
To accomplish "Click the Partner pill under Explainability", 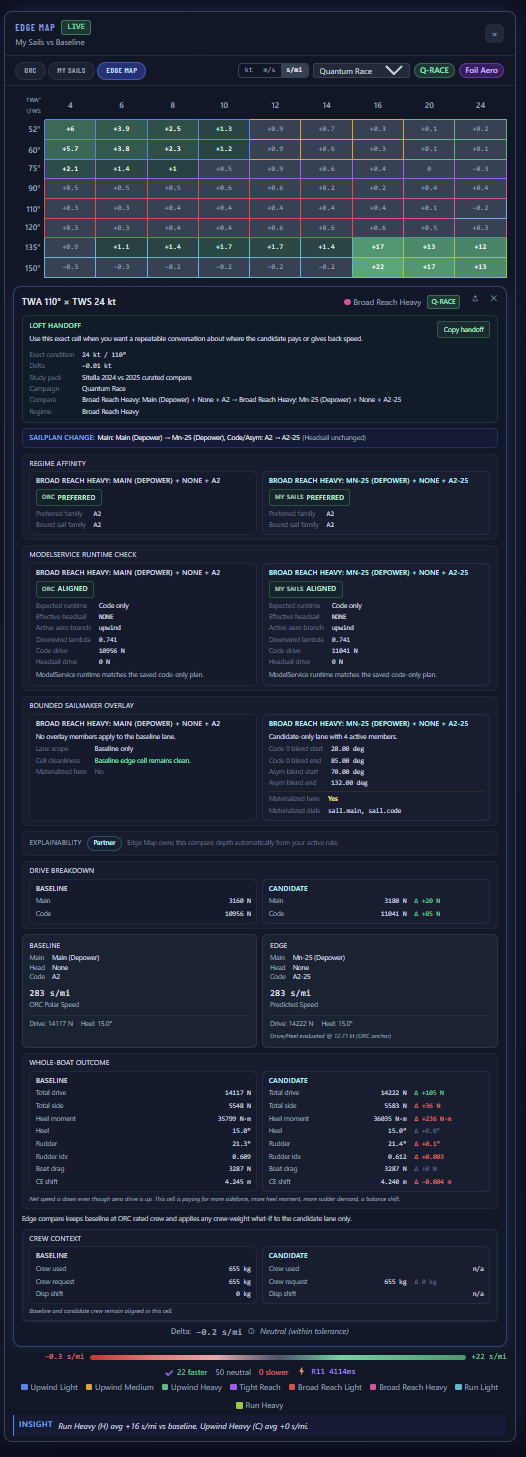I will 103,843.
